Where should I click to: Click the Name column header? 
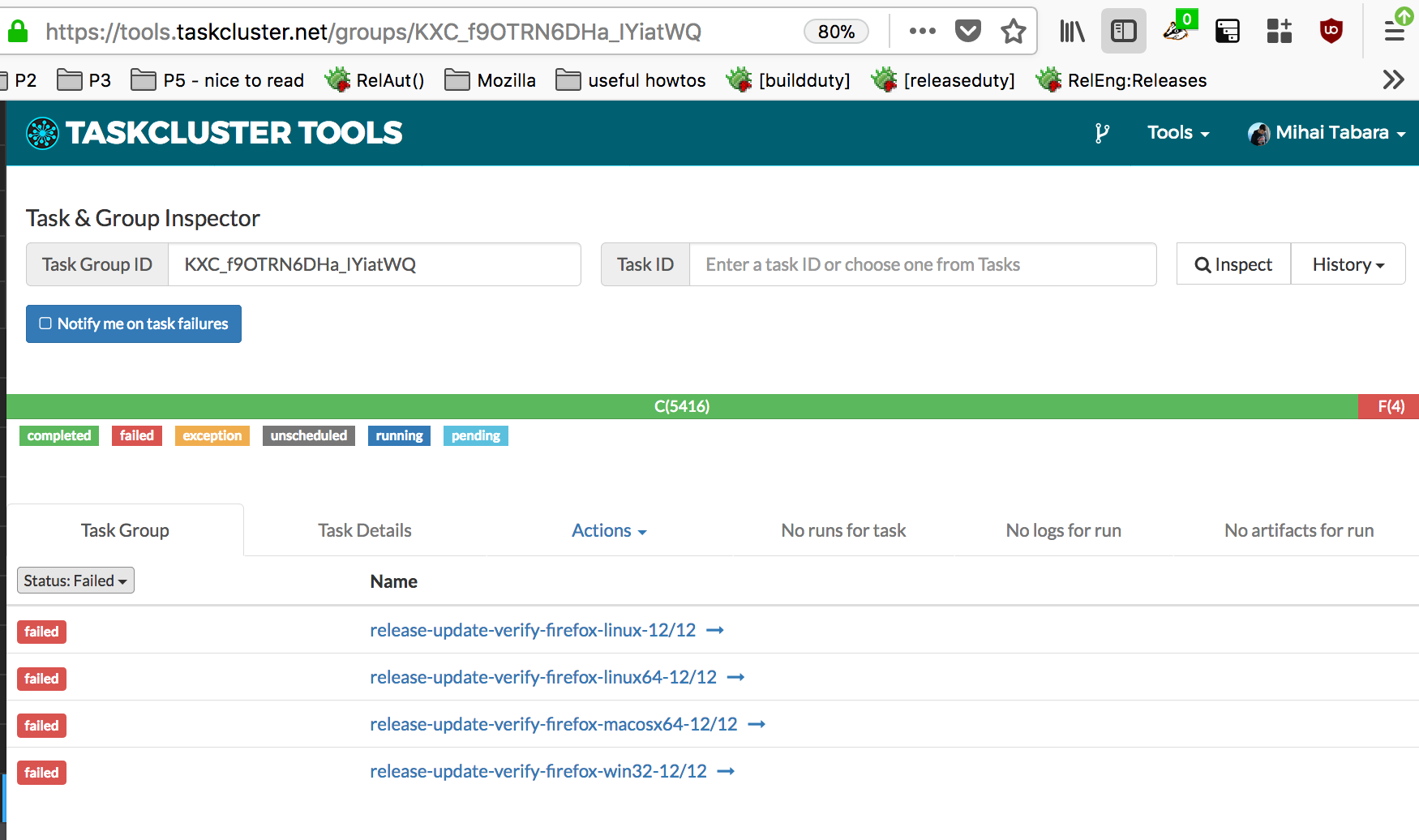click(393, 581)
